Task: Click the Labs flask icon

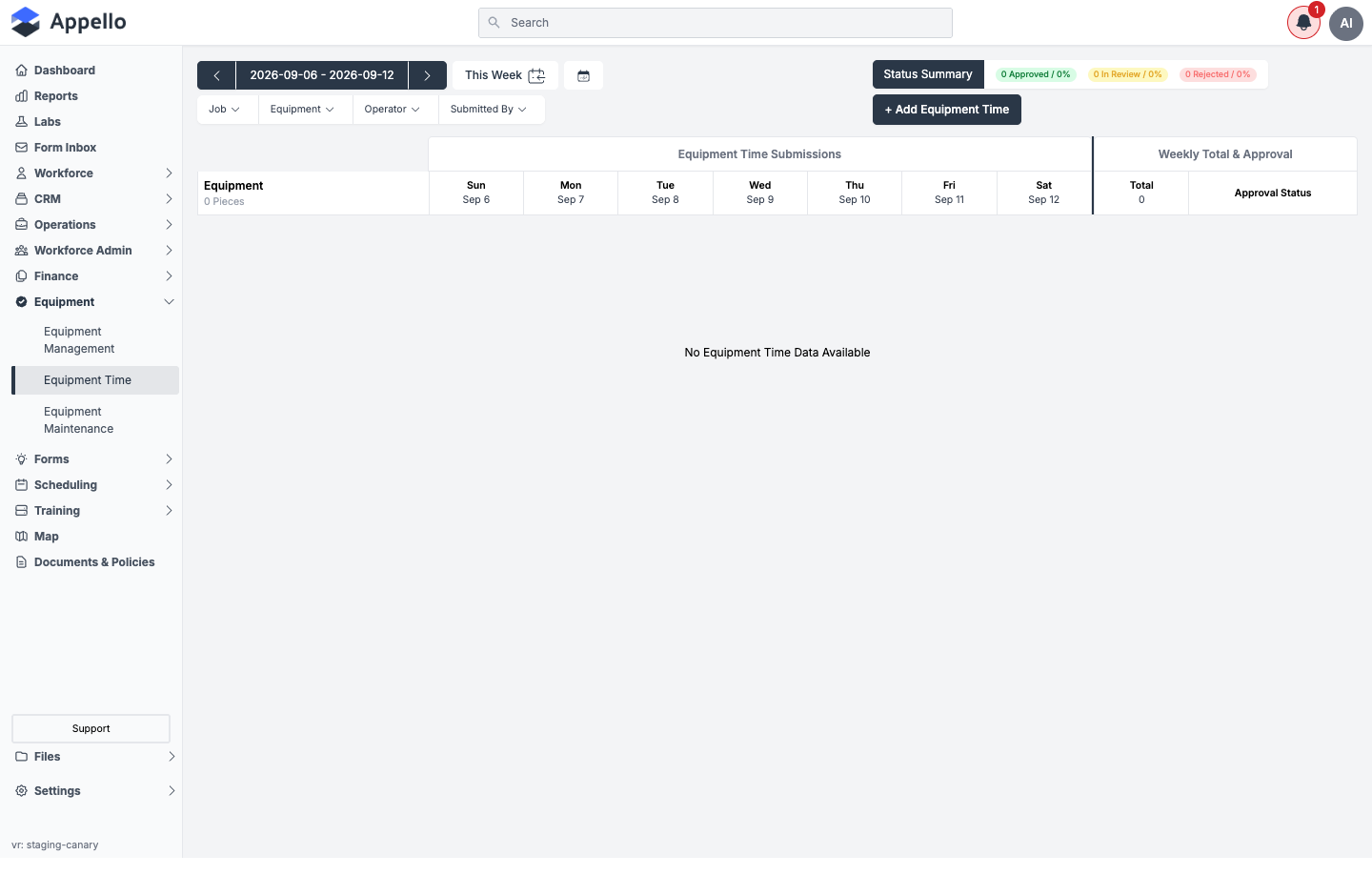Action: click(21, 122)
